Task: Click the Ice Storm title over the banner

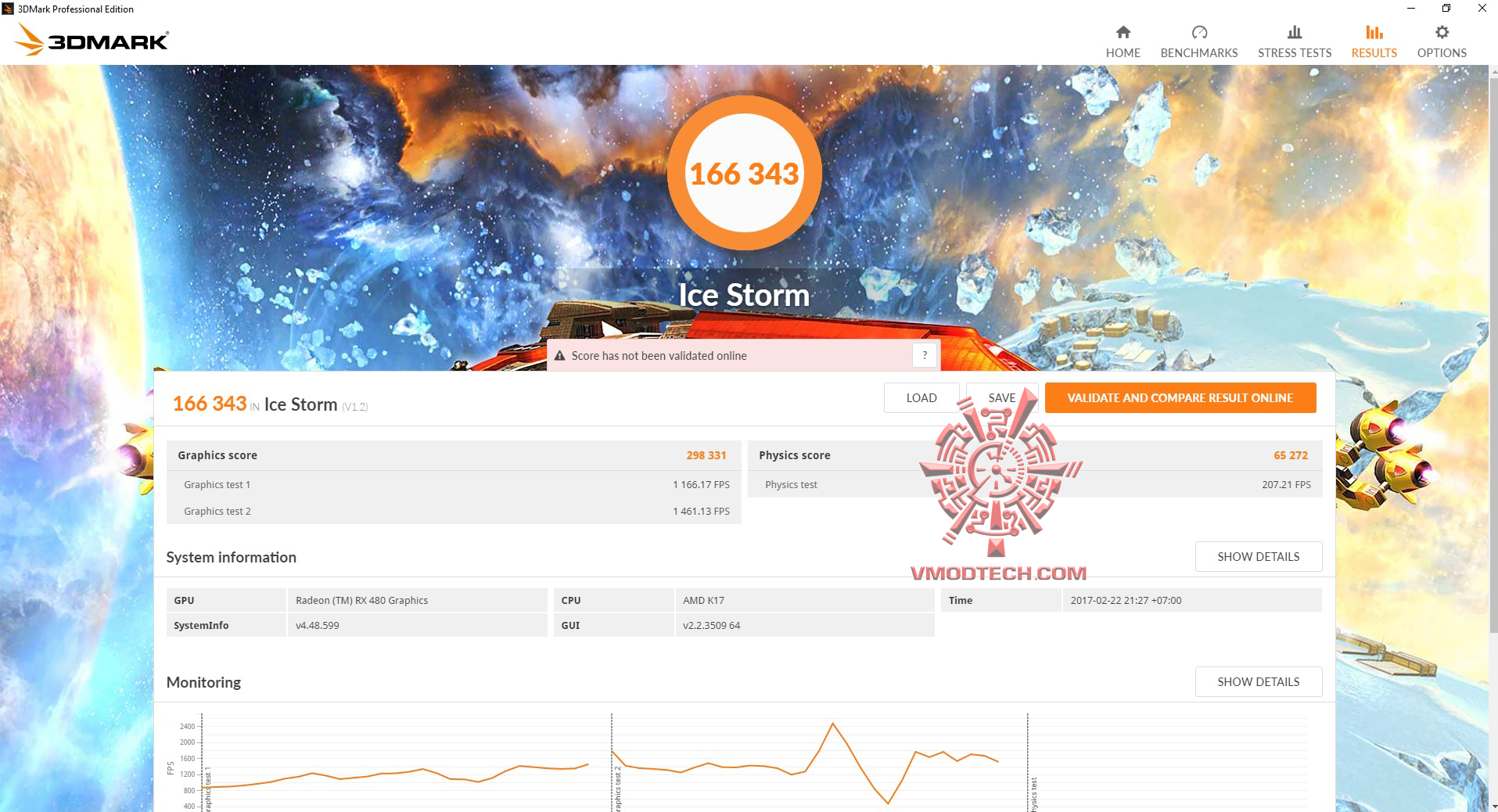Action: 744,295
